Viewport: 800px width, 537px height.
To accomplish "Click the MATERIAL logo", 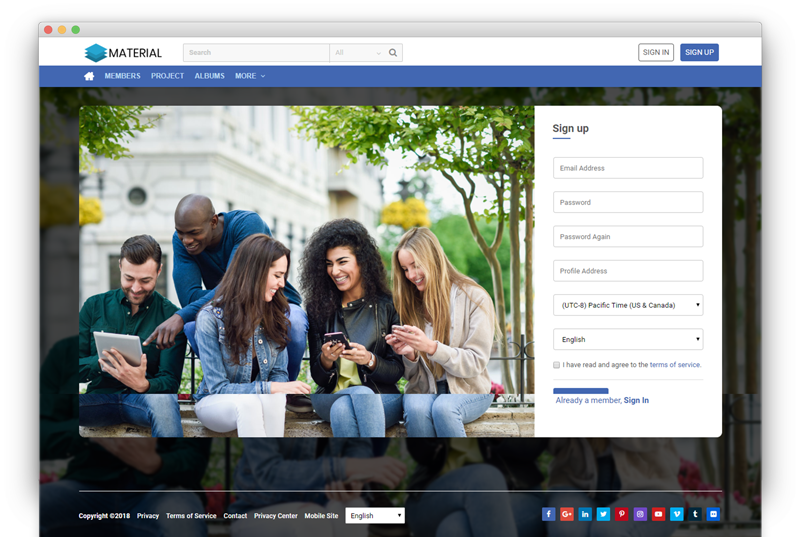I will coord(123,53).
